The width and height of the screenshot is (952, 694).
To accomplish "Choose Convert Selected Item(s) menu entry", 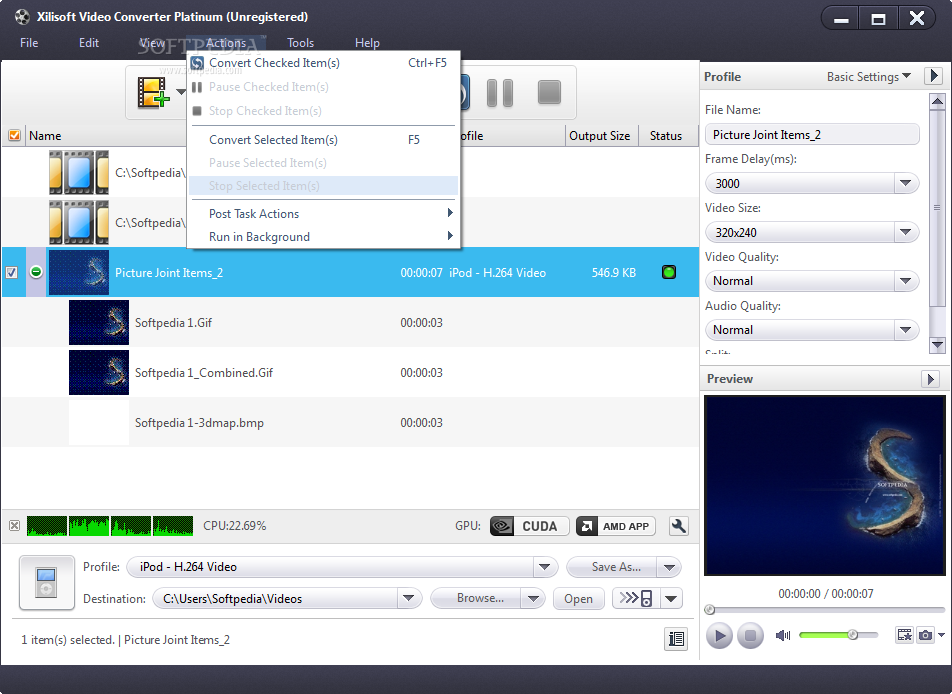I will tap(324, 140).
